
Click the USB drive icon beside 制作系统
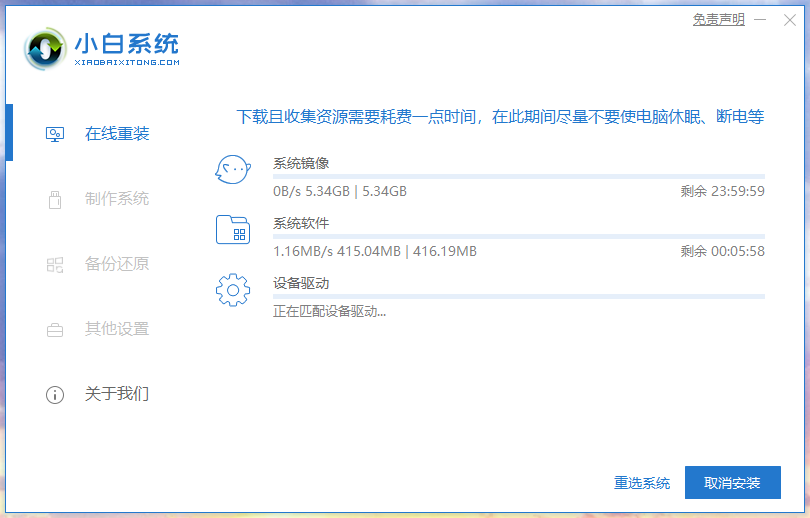point(55,199)
